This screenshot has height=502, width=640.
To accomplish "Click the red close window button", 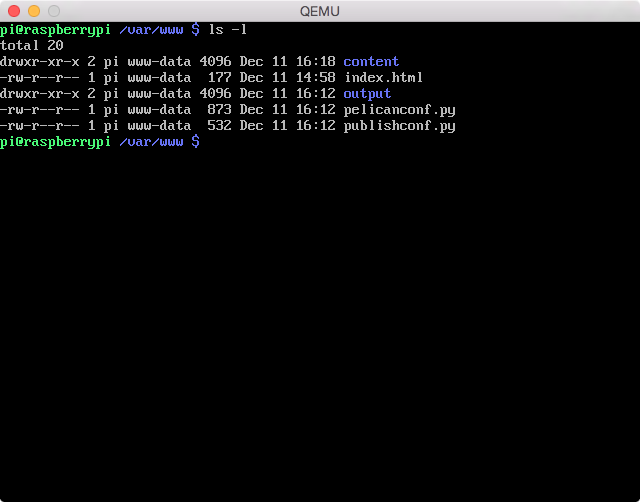I will pyautogui.click(x=14, y=11).
